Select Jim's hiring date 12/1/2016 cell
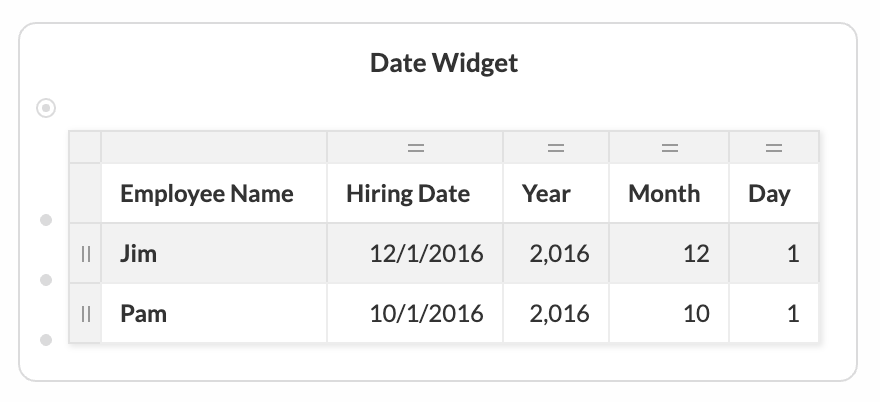Image resolution: width=880 pixels, height=402 pixels. [415, 253]
